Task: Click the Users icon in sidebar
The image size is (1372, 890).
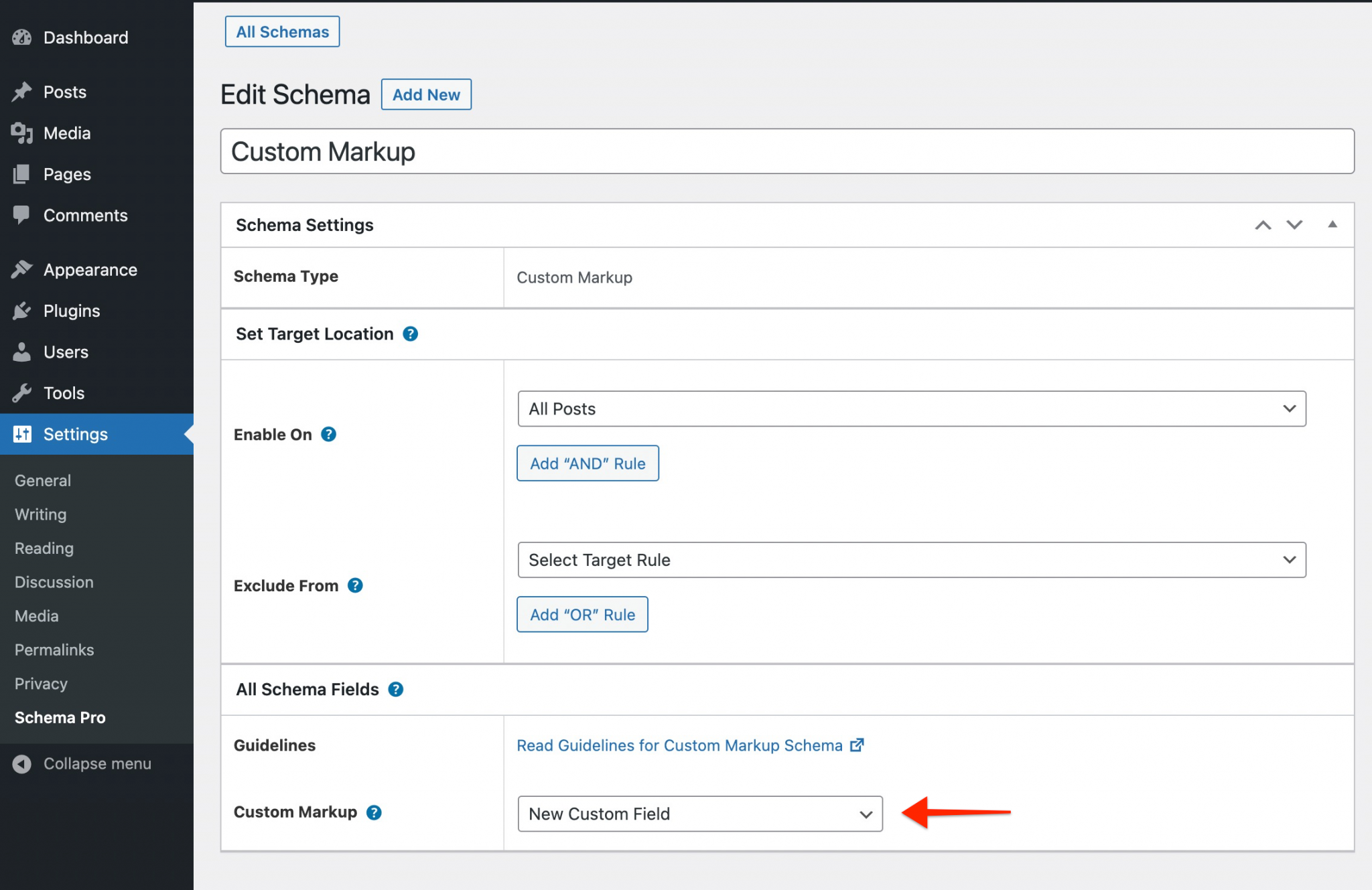Action: [x=22, y=352]
